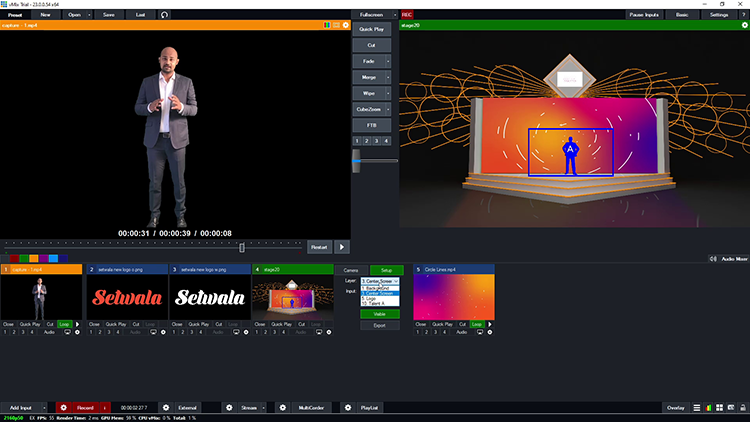Select the Setup tab
750x422 pixels.
(x=386, y=270)
